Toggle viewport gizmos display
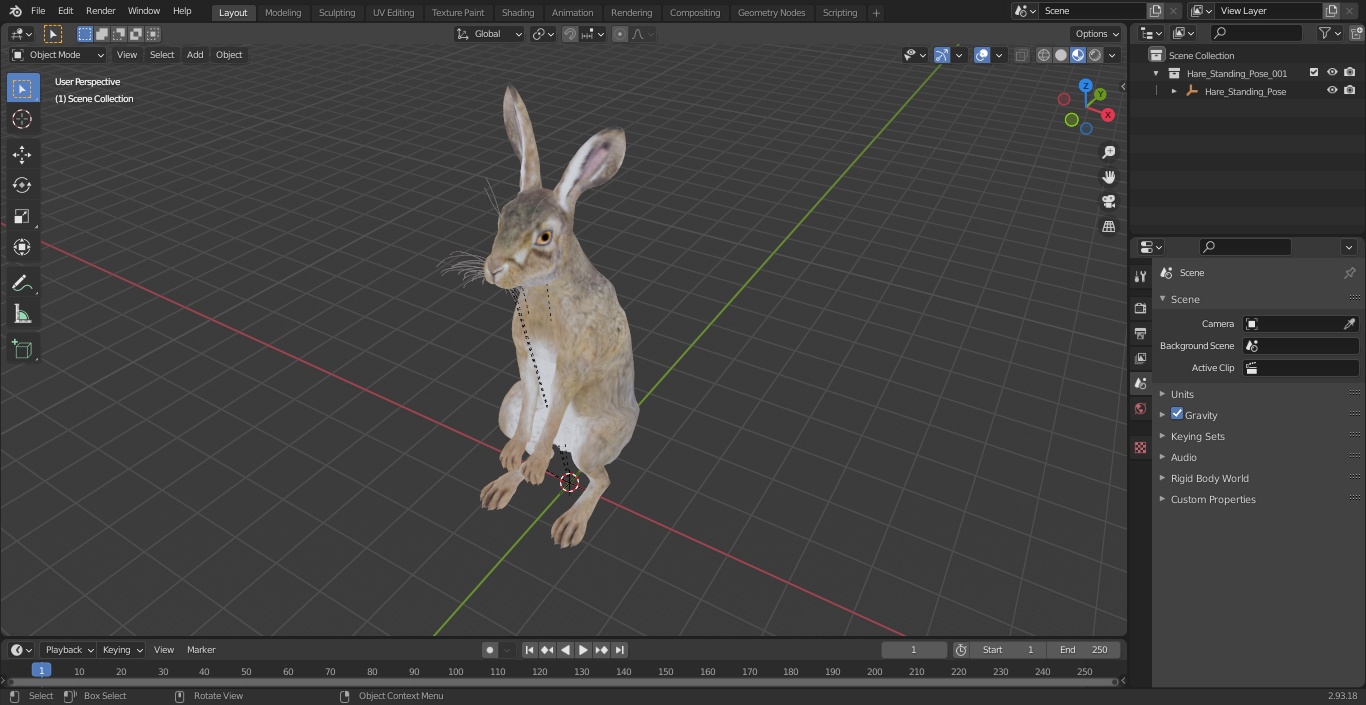1366x705 pixels. [942, 55]
